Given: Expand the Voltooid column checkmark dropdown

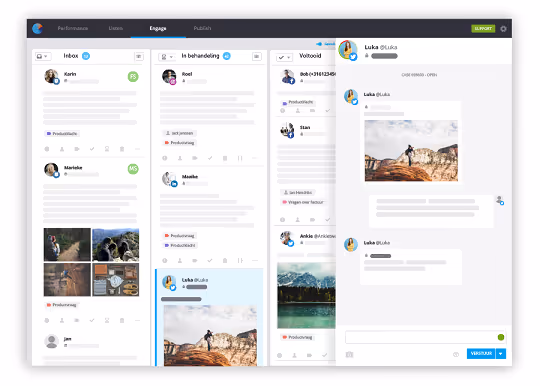Looking at the screenshot, I should pos(284,57).
